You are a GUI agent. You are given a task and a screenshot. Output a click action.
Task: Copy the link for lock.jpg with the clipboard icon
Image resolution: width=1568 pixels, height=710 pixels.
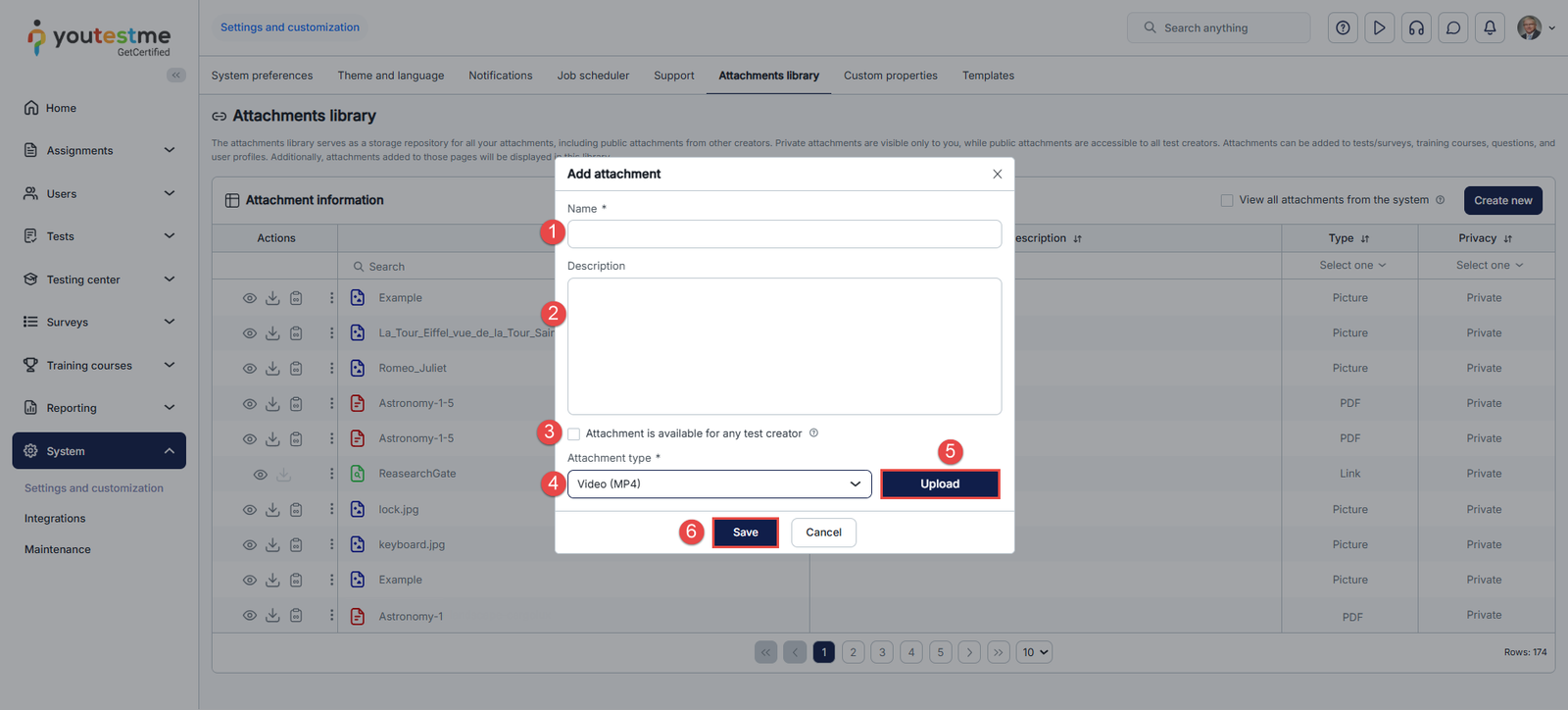(x=296, y=510)
